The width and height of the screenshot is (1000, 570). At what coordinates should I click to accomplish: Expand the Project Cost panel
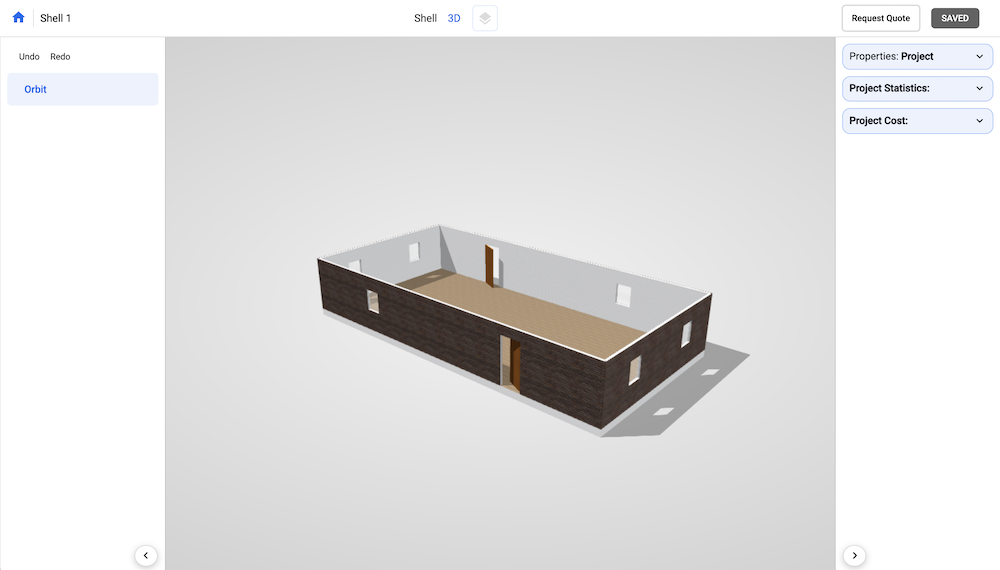pyautogui.click(x=917, y=121)
